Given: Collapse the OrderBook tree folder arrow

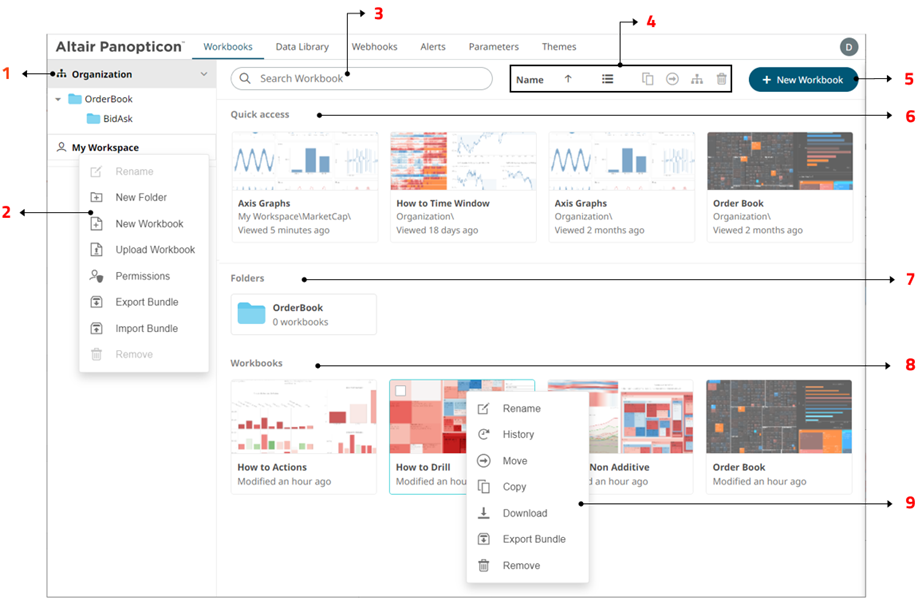Looking at the screenshot, I should tap(58, 99).
